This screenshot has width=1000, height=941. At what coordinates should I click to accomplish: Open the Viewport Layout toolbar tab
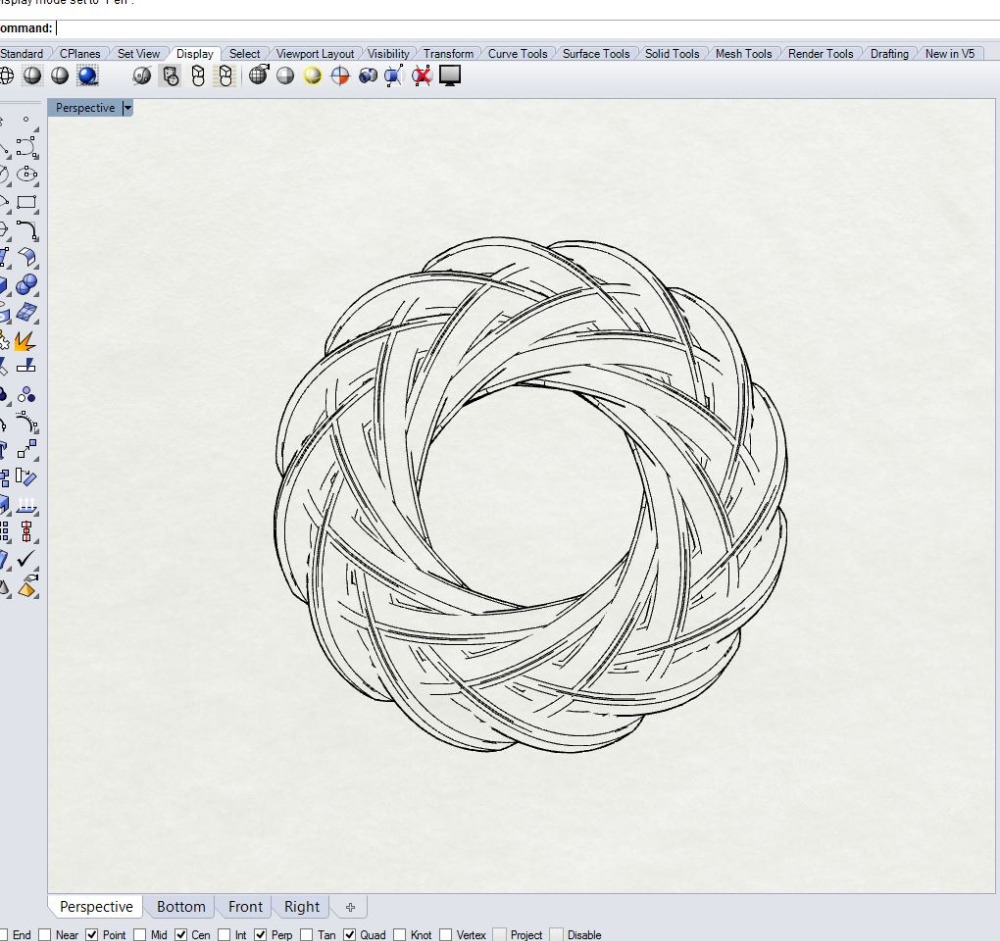click(315, 54)
